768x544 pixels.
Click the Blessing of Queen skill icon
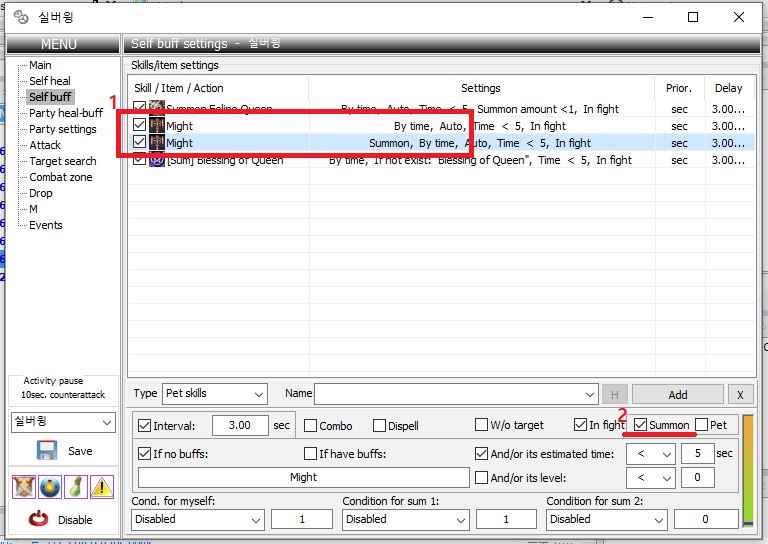(157, 160)
